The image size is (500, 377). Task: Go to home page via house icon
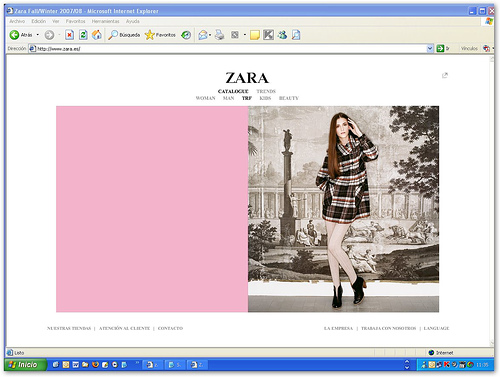97,35
